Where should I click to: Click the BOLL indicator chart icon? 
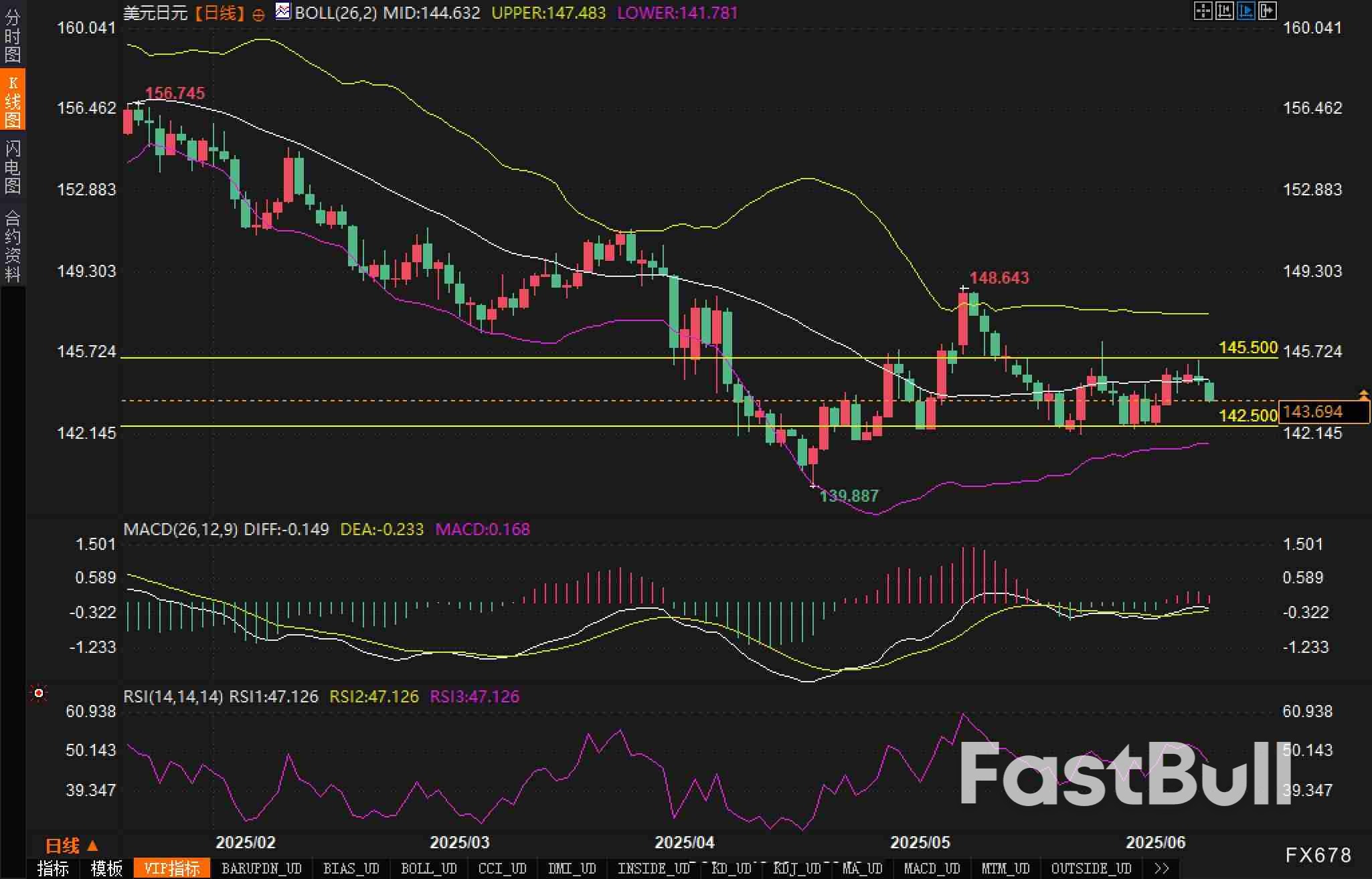pyautogui.click(x=283, y=11)
